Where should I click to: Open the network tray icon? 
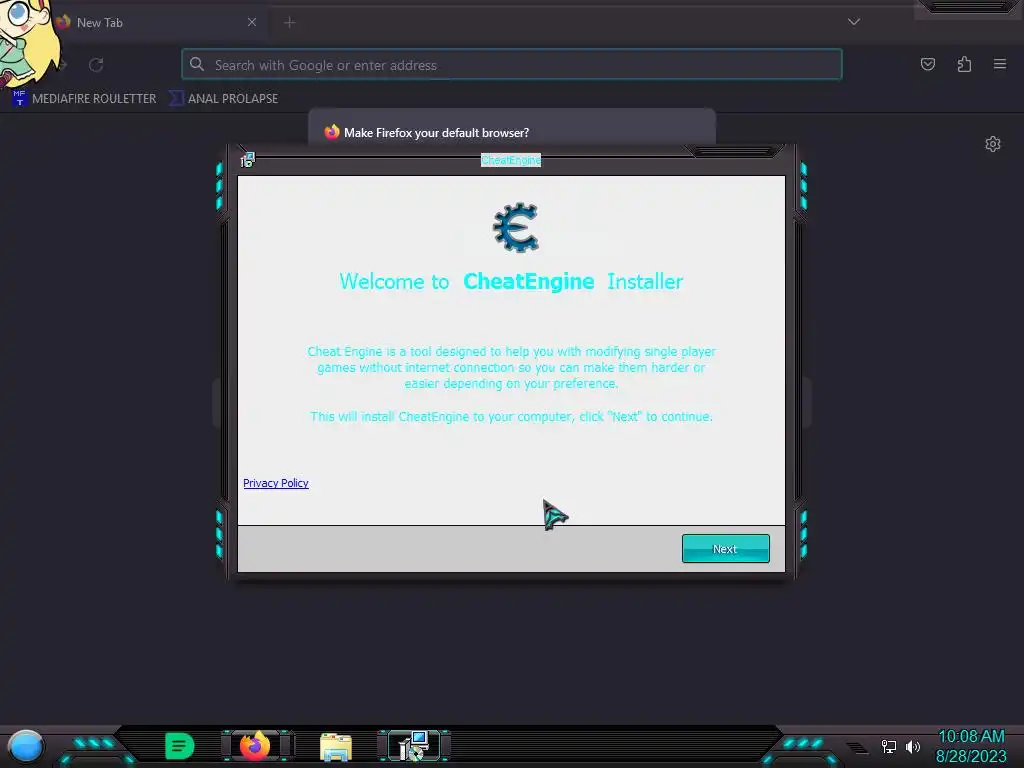click(x=888, y=746)
